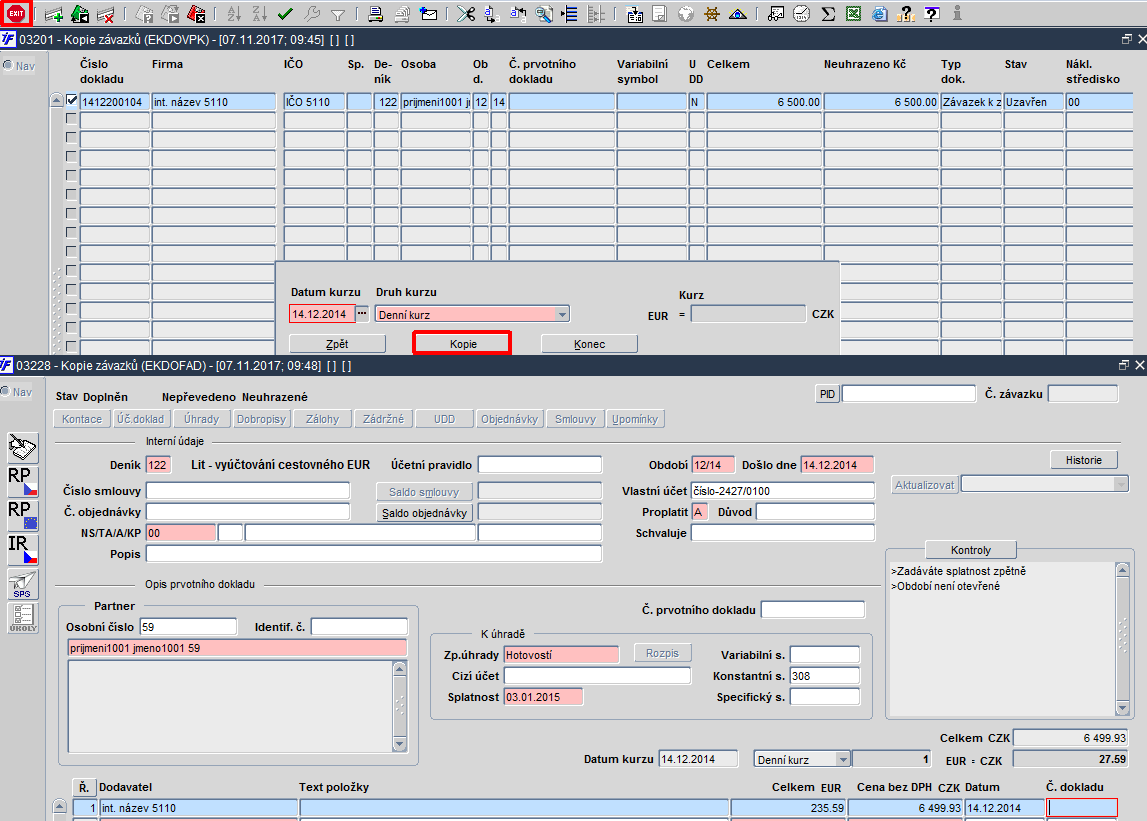Click the Popis input field
Image resolution: width=1147 pixels, height=821 pixels.
pos(374,554)
